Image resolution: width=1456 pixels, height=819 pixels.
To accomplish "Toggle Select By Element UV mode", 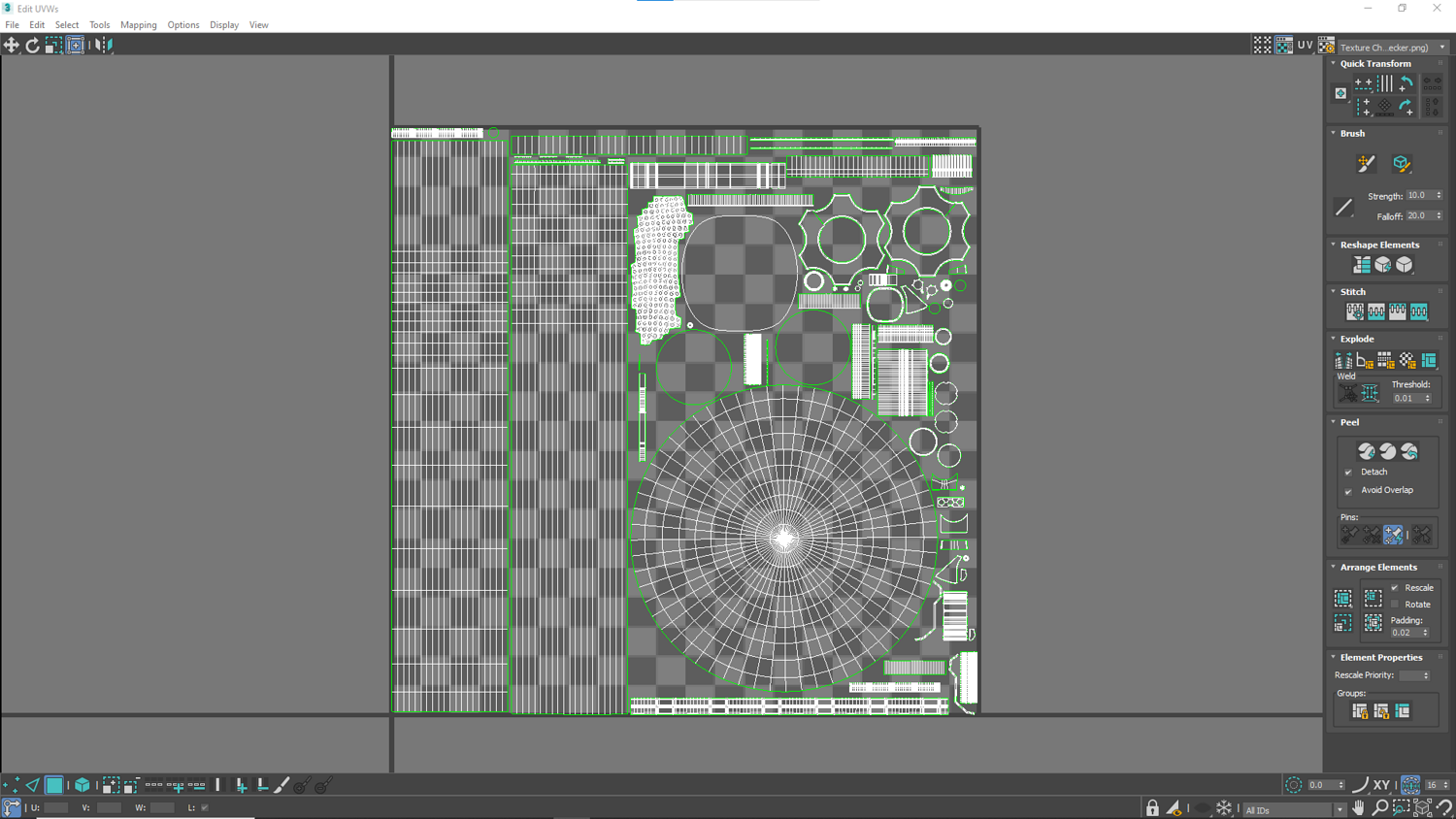I will (x=82, y=785).
